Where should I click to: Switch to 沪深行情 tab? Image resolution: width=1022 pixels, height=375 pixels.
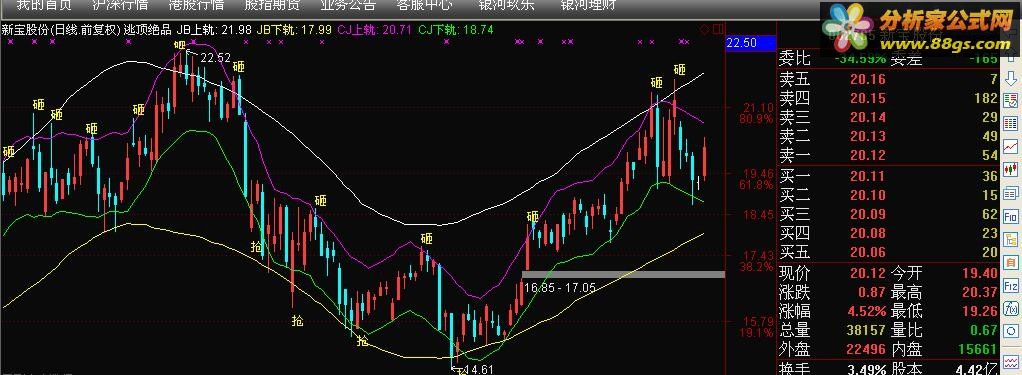coord(120,6)
